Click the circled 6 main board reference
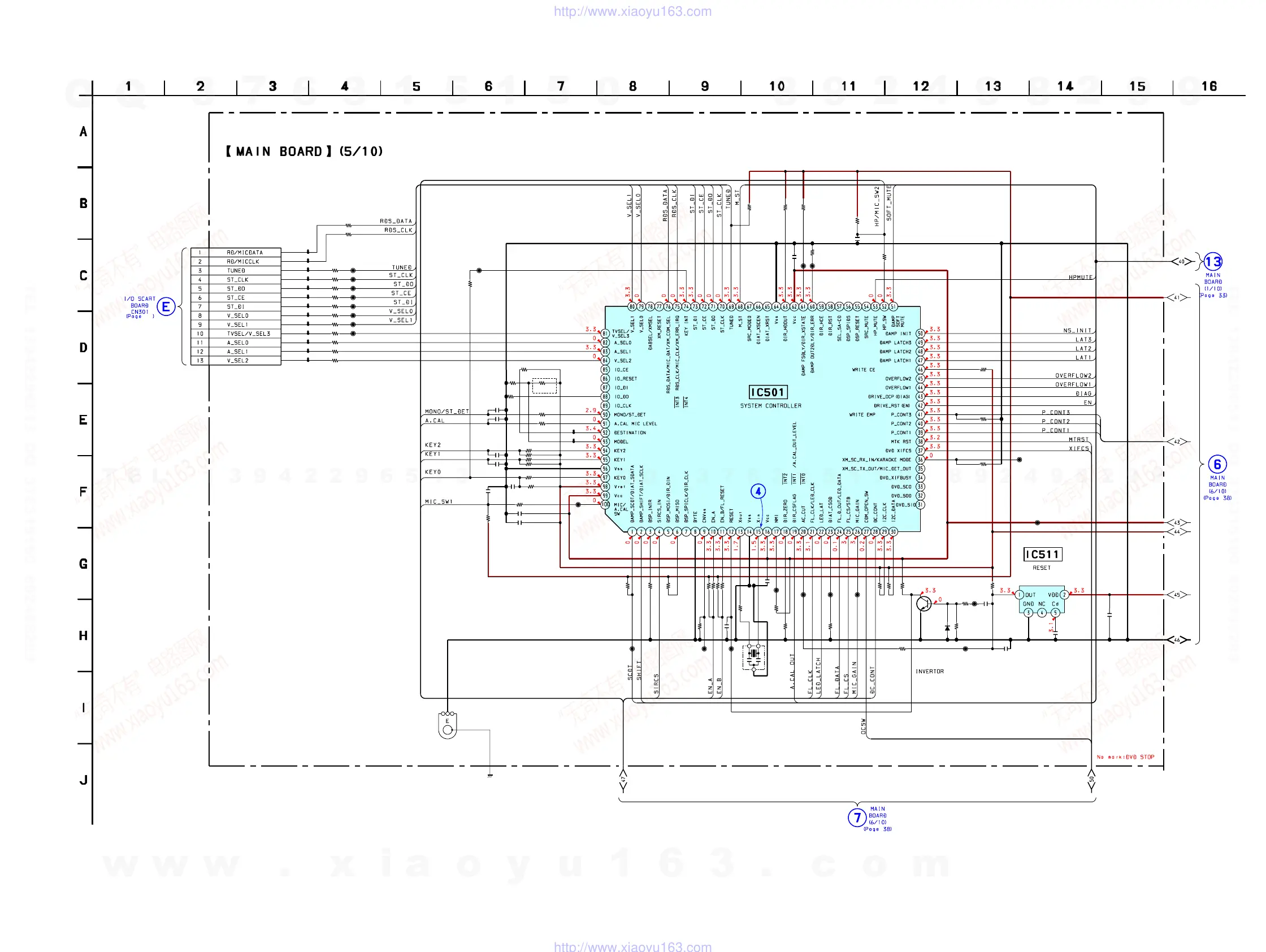The image size is (1266, 952). point(1217,464)
